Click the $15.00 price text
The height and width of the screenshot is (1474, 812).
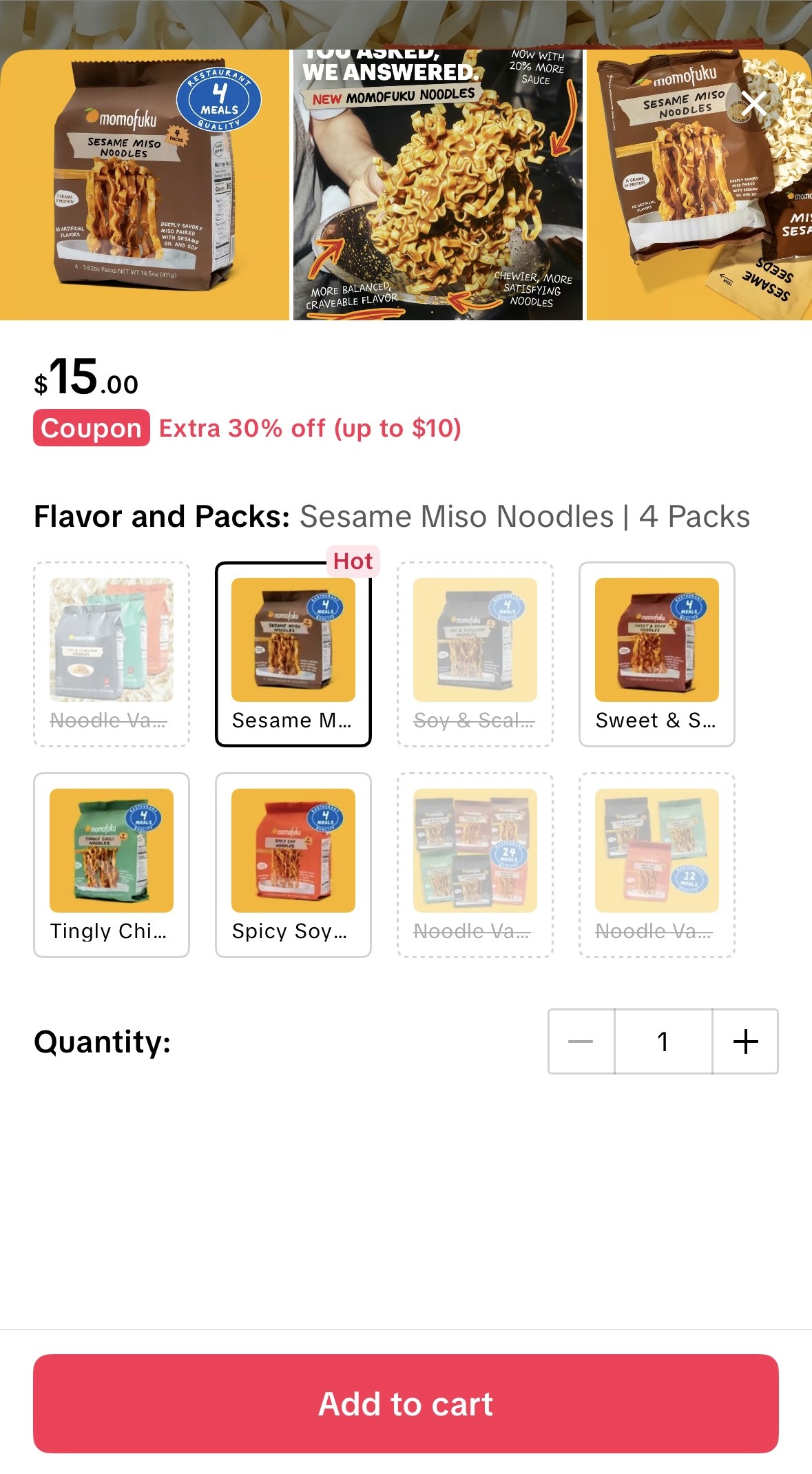click(x=86, y=381)
